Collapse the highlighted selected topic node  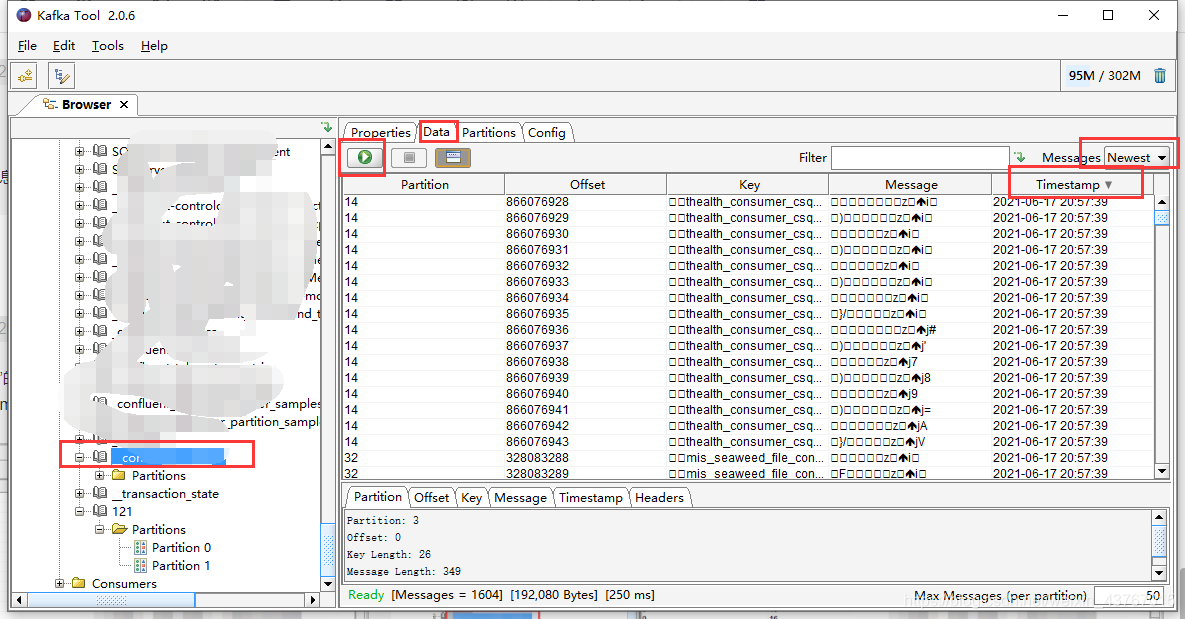click(79, 457)
